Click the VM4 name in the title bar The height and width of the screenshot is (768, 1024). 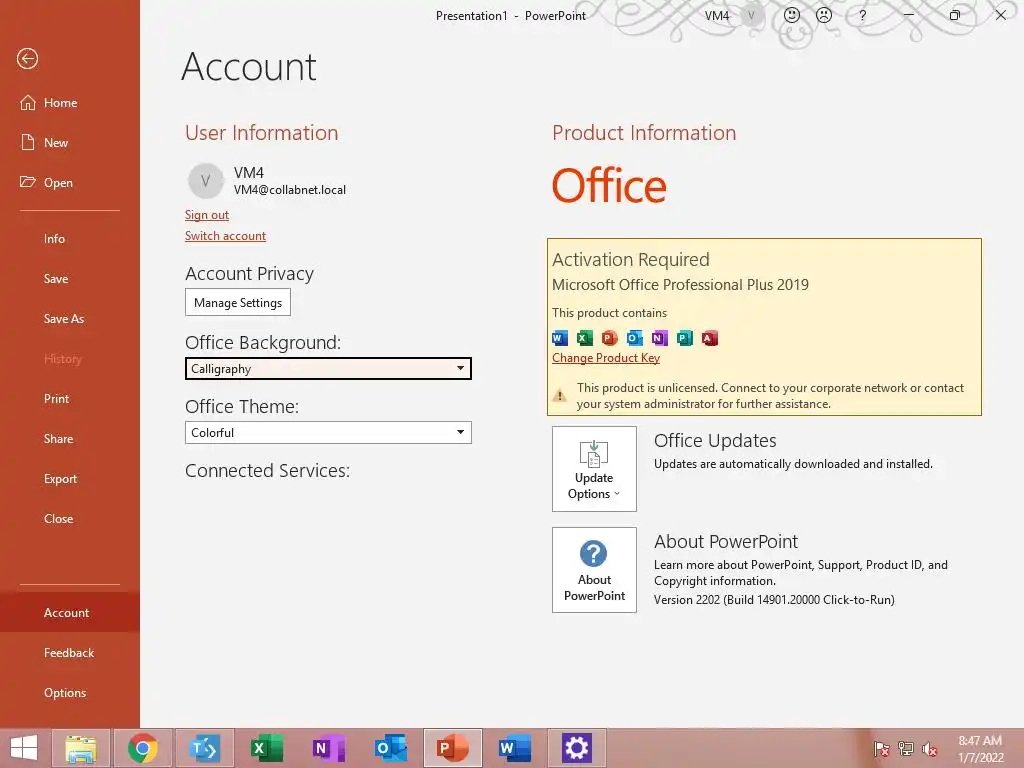pyautogui.click(x=717, y=16)
